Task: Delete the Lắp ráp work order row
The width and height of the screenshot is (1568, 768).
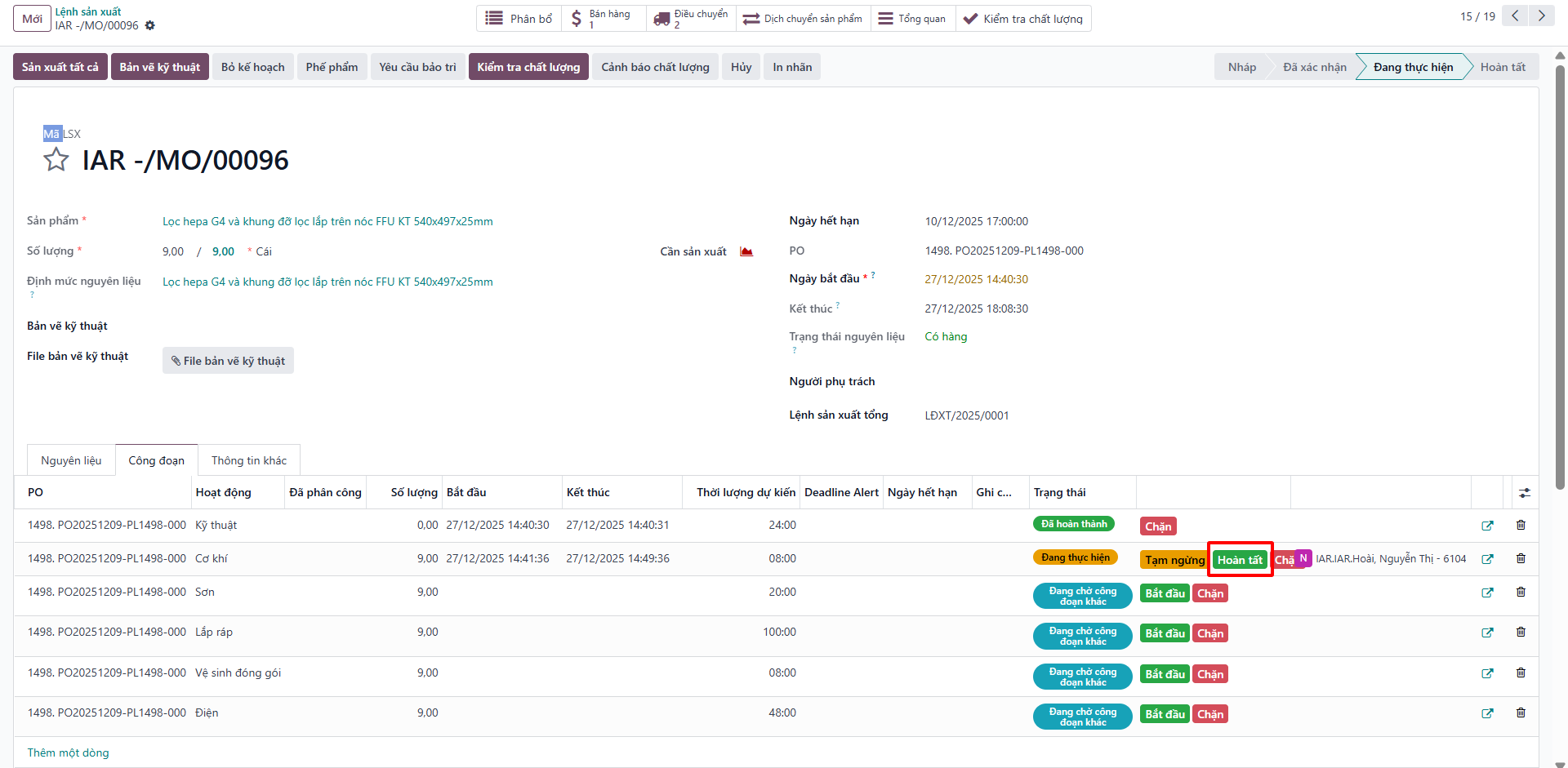Action: (x=1521, y=633)
